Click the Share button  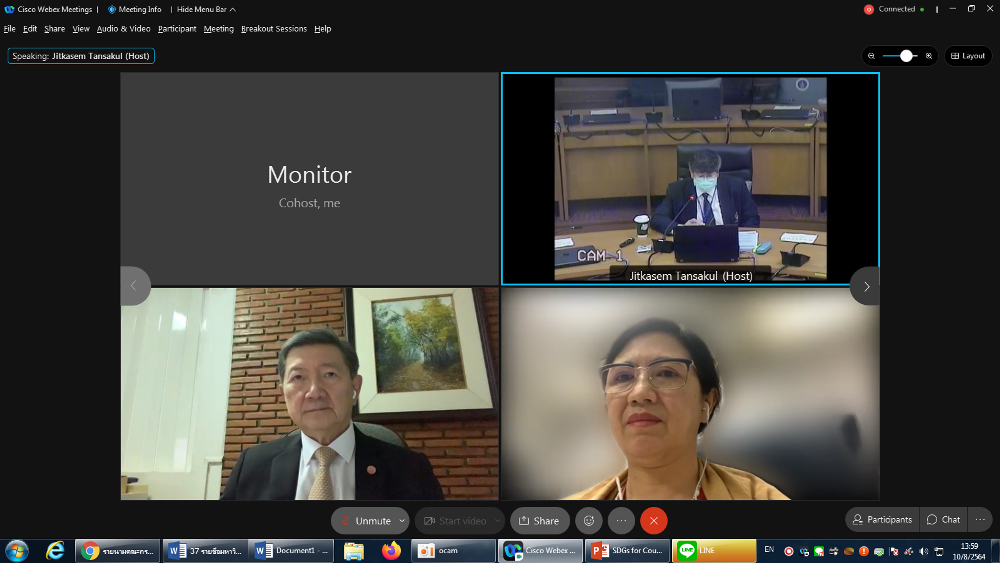[x=539, y=520]
